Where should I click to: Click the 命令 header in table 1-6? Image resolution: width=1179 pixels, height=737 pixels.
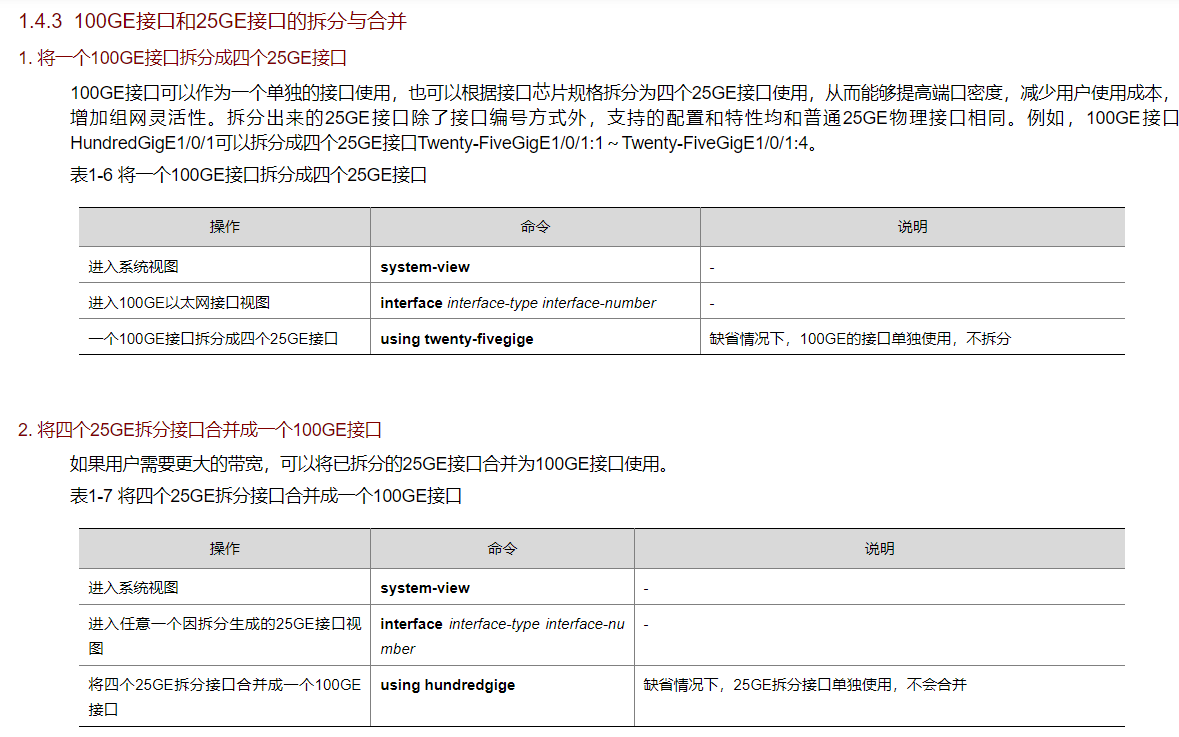pyautogui.click(x=535, y=227)
